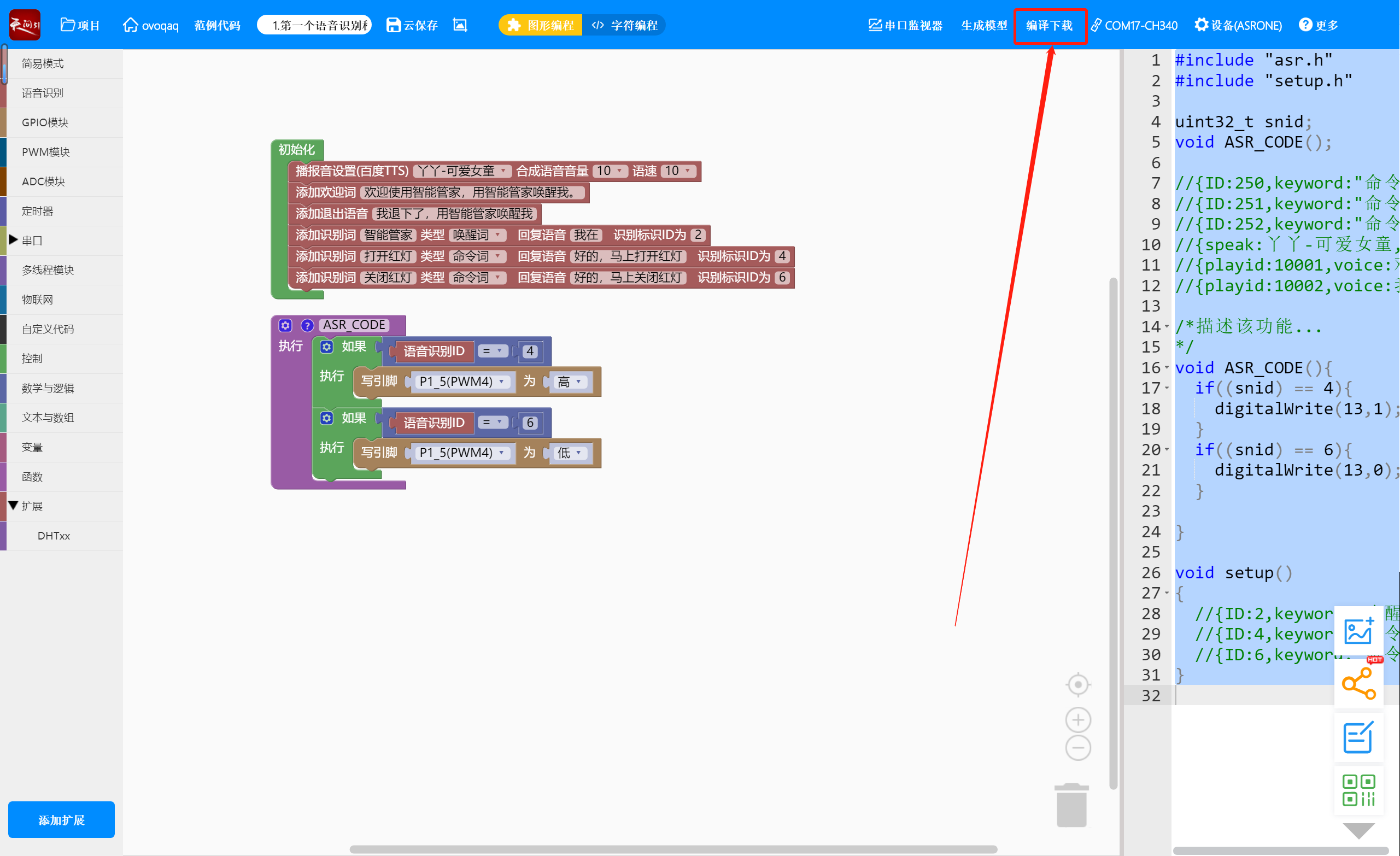Switch to 图形编程 mode
Screen dimensions: 1400x856
pyautogui.click(x=540, y=25)
